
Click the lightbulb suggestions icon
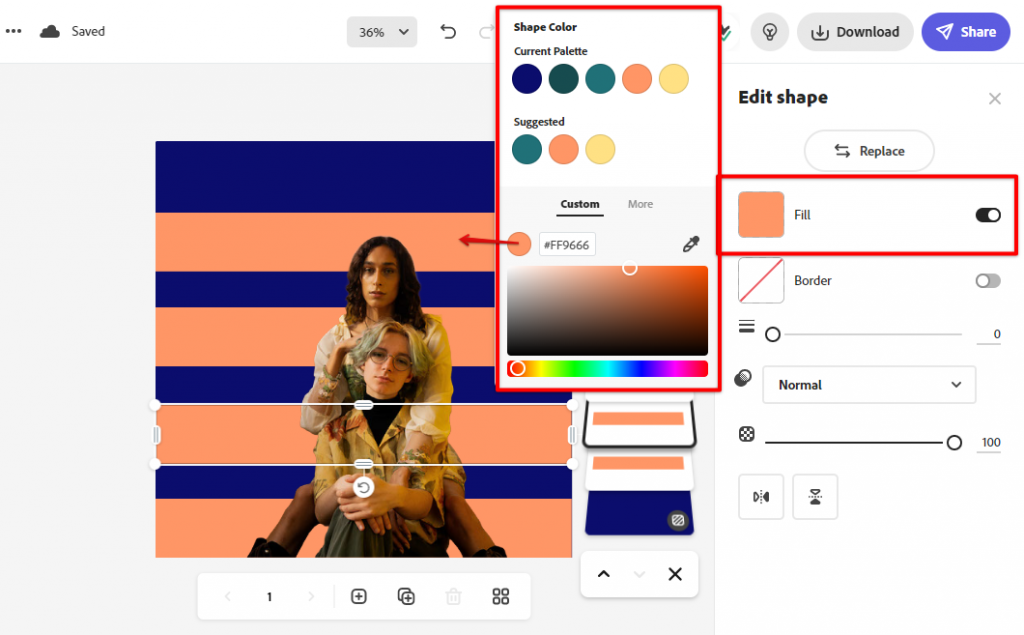(x=769, y=31)
